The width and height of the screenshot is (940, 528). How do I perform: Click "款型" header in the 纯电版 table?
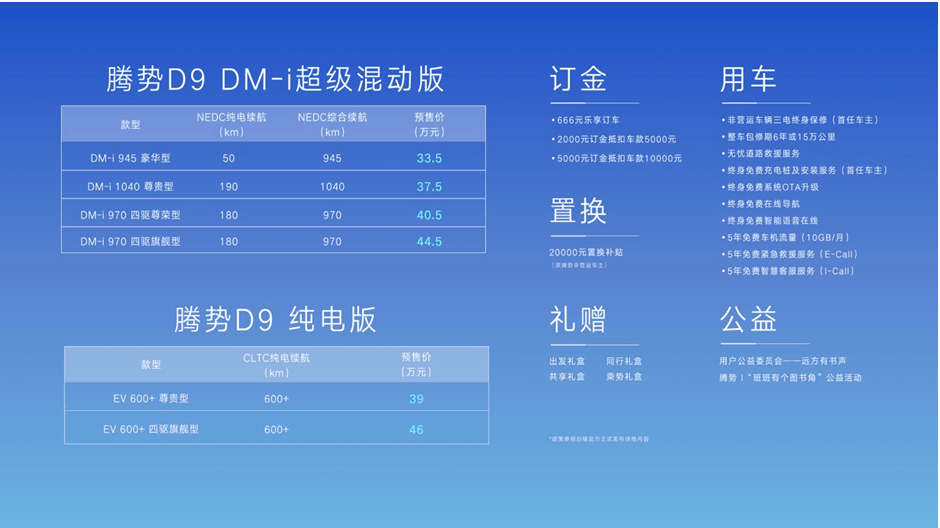pos(150,364)
